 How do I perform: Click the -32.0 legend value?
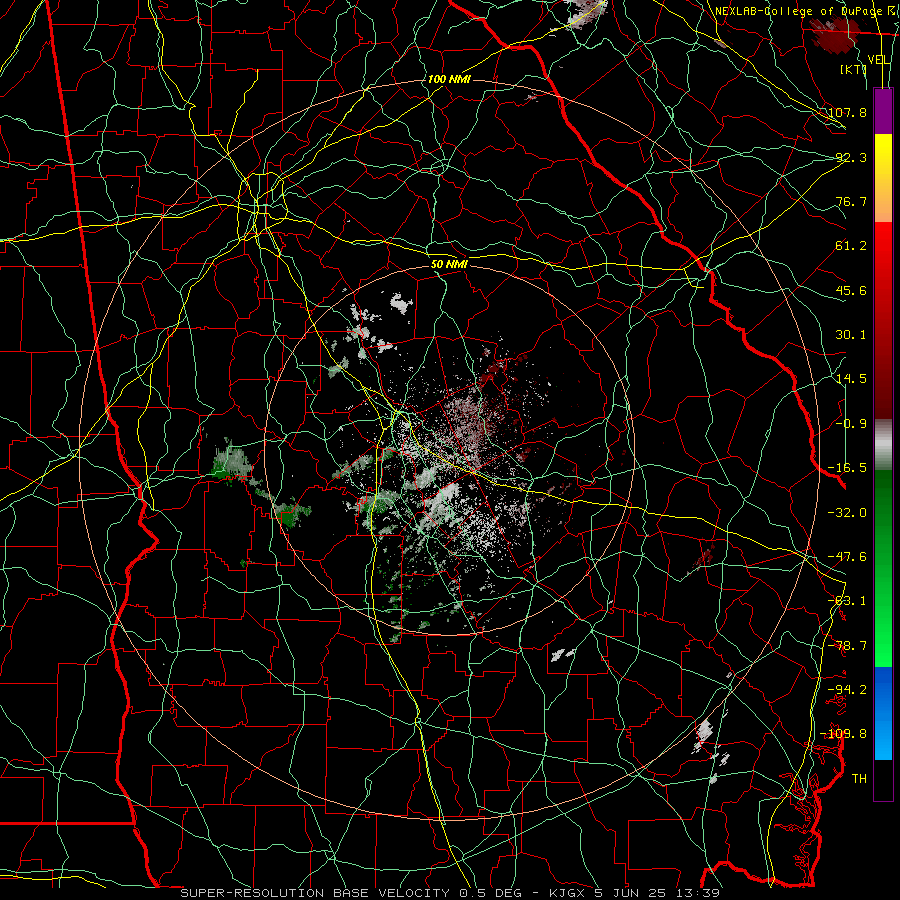click(847, 513)
